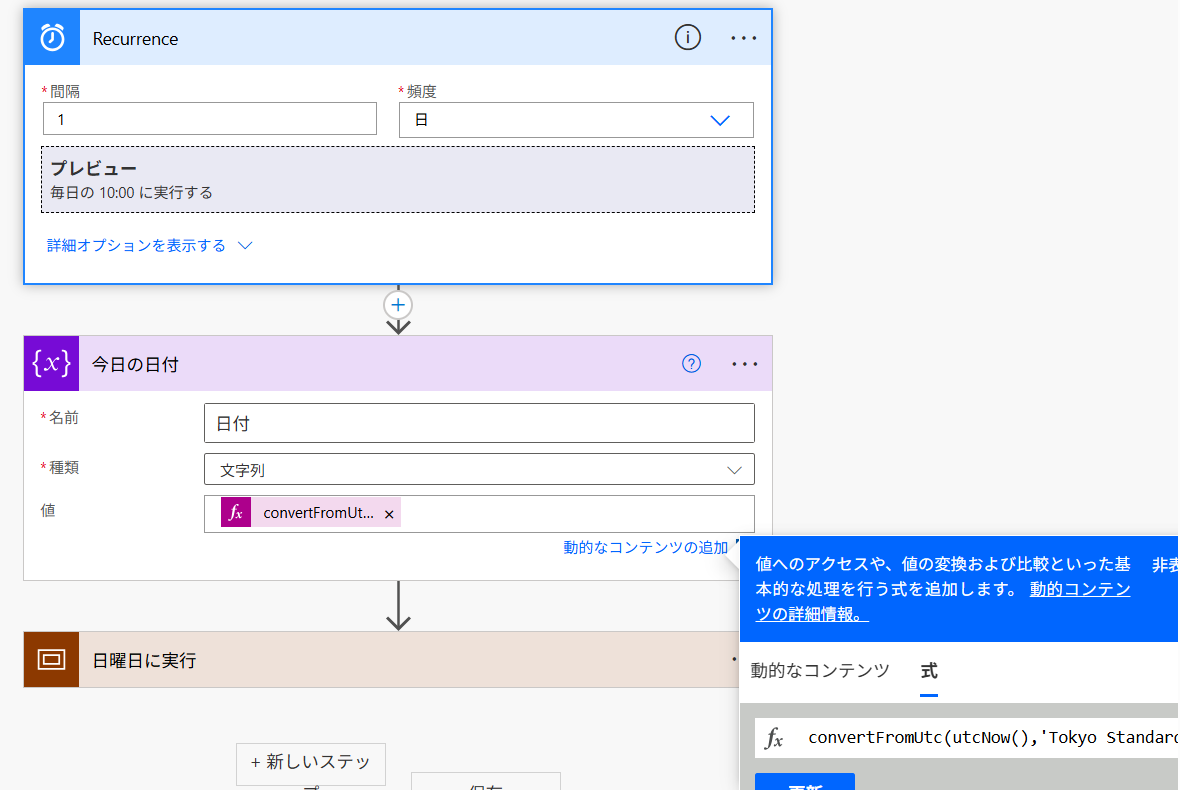Open the 頻度 dropdown
Viewport: 1180px width, 790px height.
(576, 120)
